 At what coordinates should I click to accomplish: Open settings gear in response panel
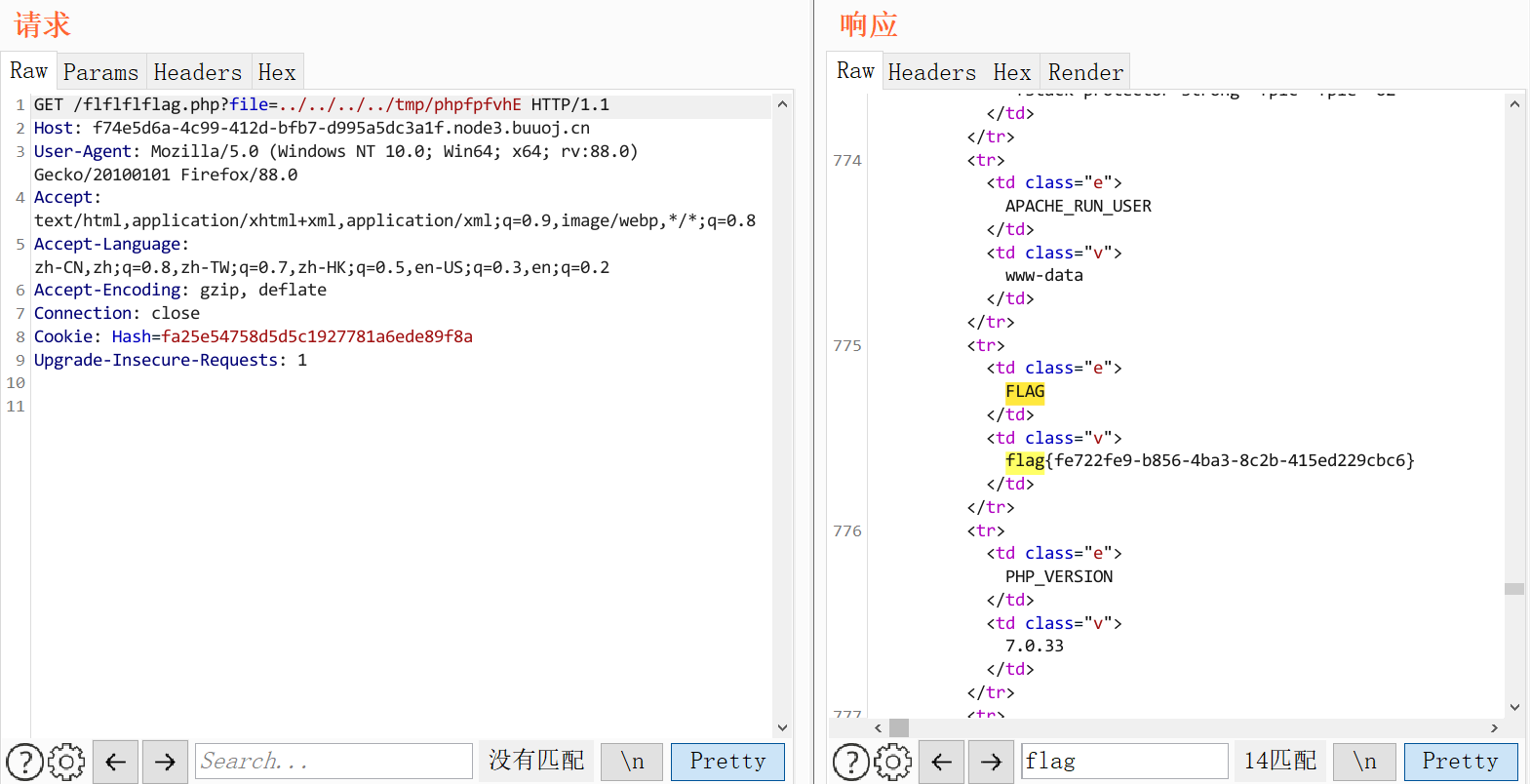coord(893,762)
